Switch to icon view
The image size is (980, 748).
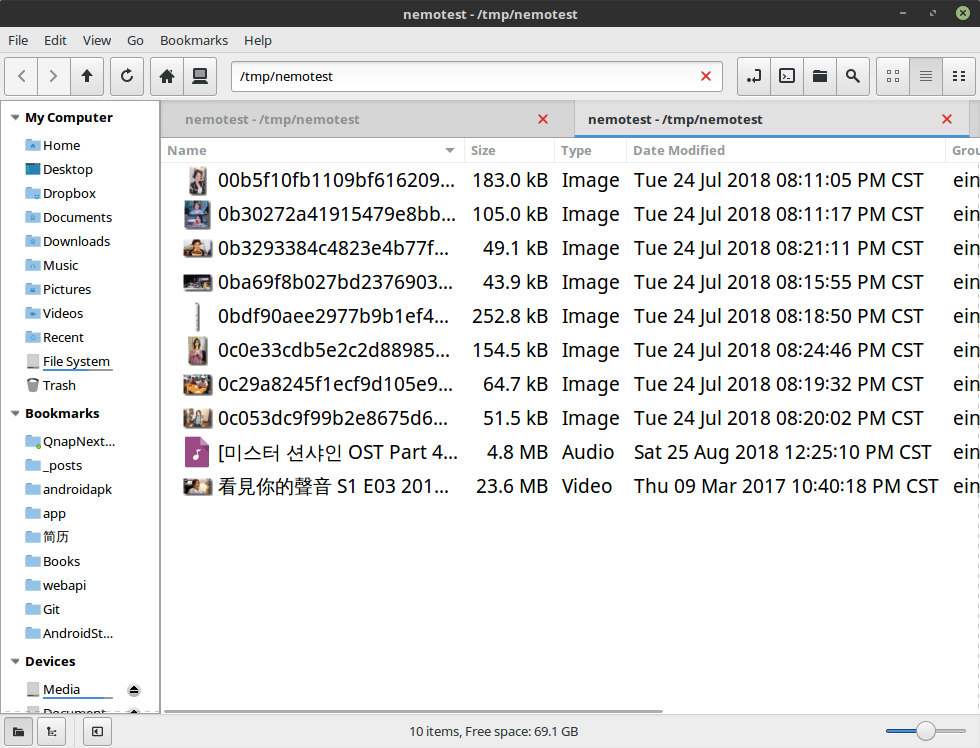pyautogui.click(x=893, y=76)
